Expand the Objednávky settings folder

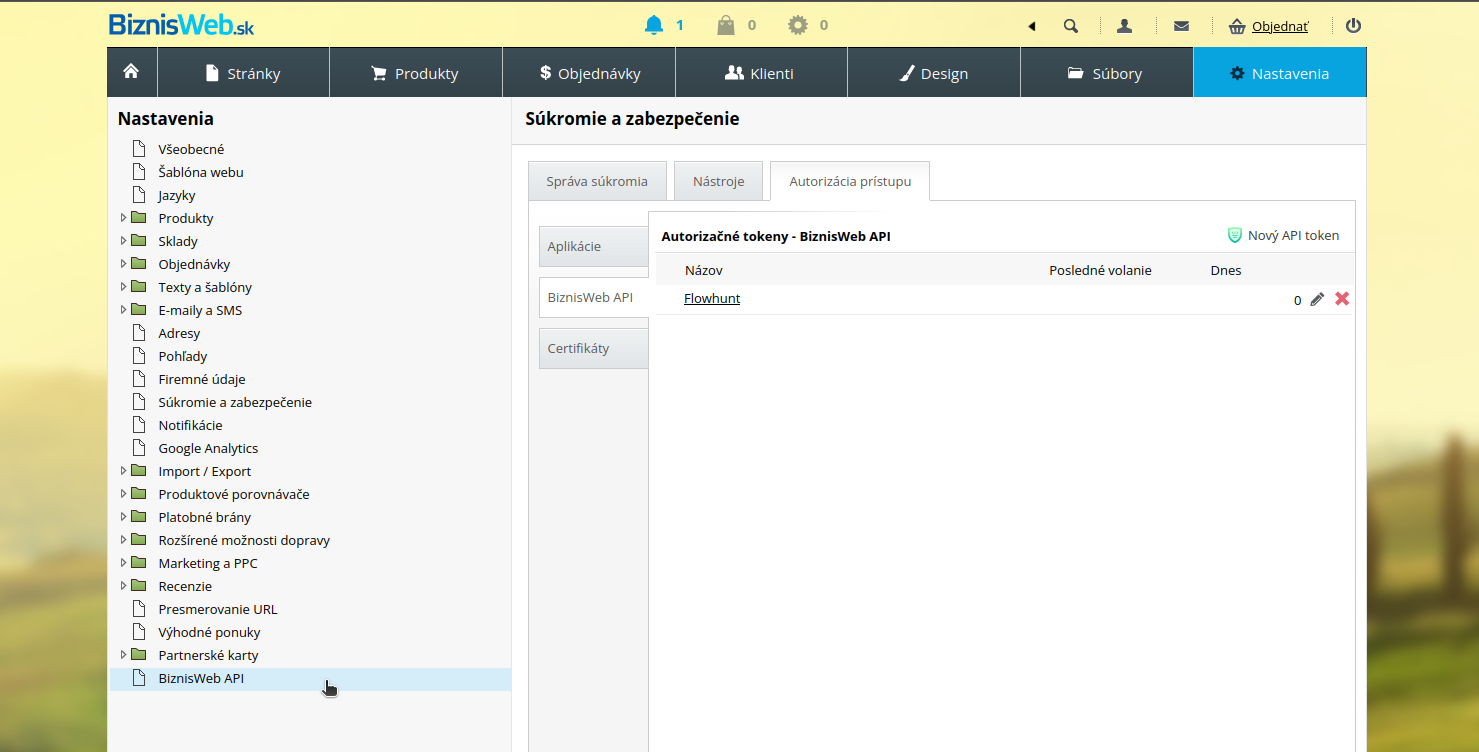point(124,264)
